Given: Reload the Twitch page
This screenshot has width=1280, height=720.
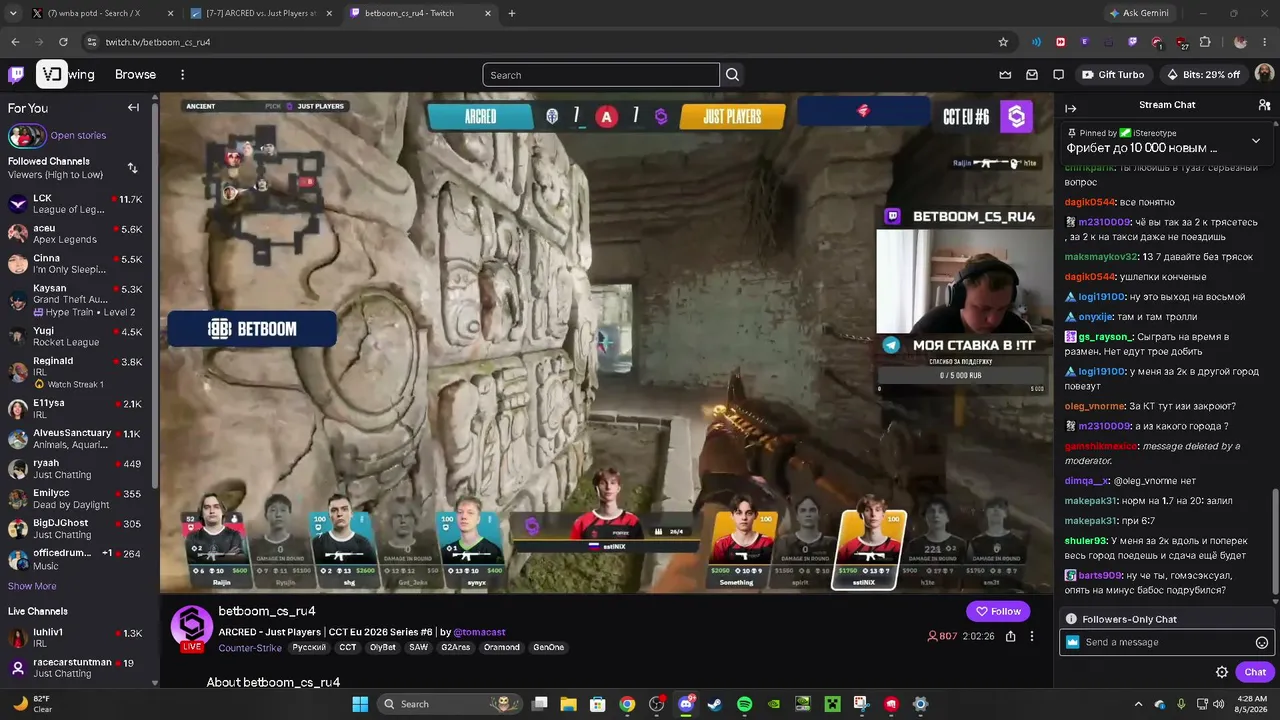Looking at the screenshot, I should click(63, 42).
